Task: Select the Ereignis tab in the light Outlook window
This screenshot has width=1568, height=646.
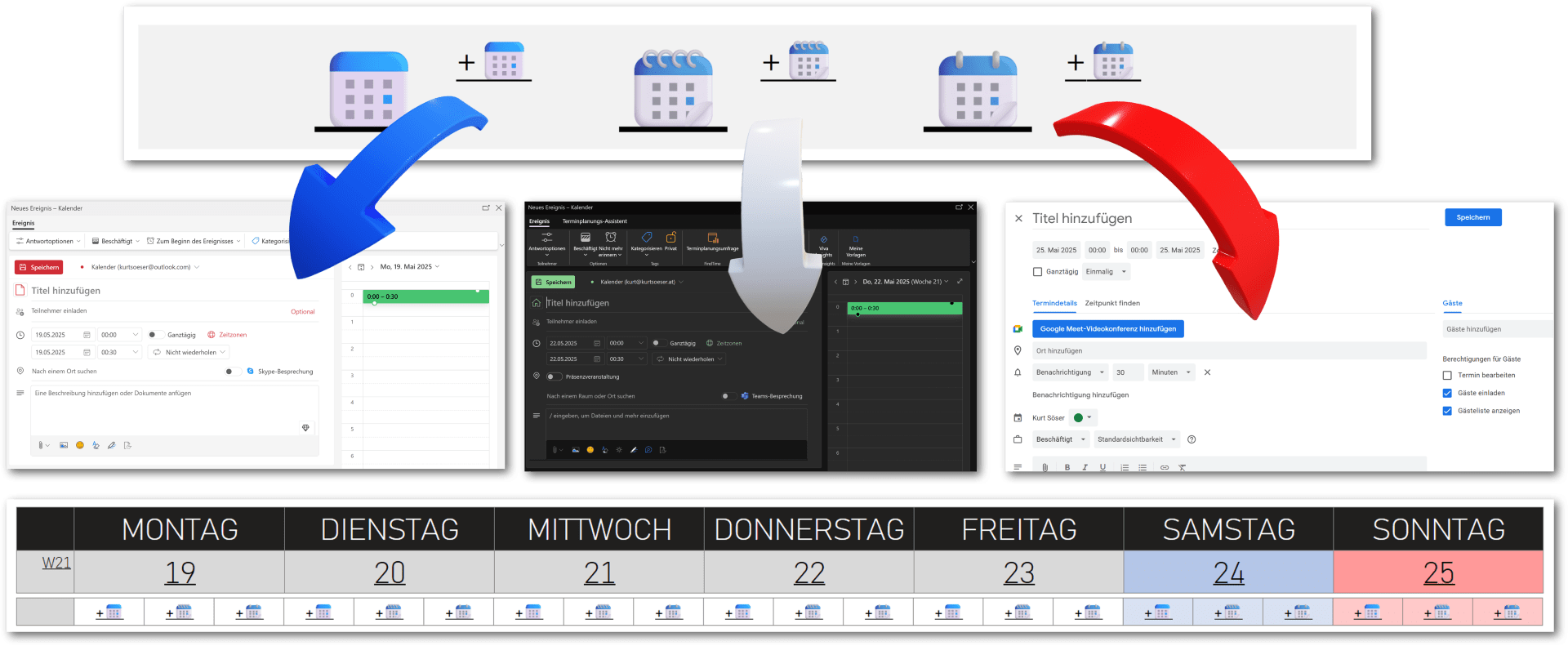Action: tap(23, 223)
